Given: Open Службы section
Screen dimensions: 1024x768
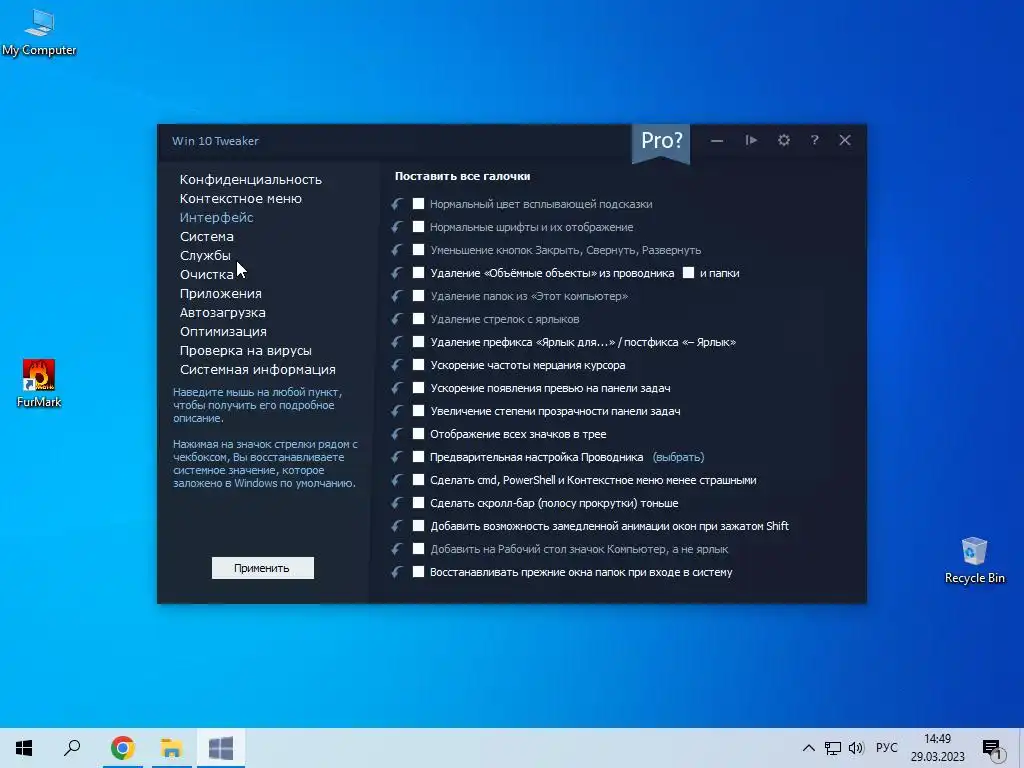Looking at the screenshot, I should point(205,255).
